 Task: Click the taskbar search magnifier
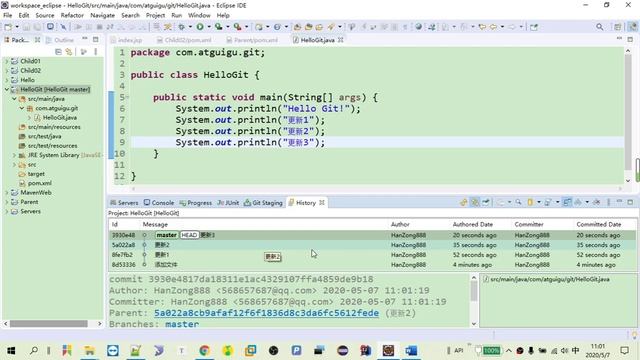pyautogui.click(x=34, y=350)
